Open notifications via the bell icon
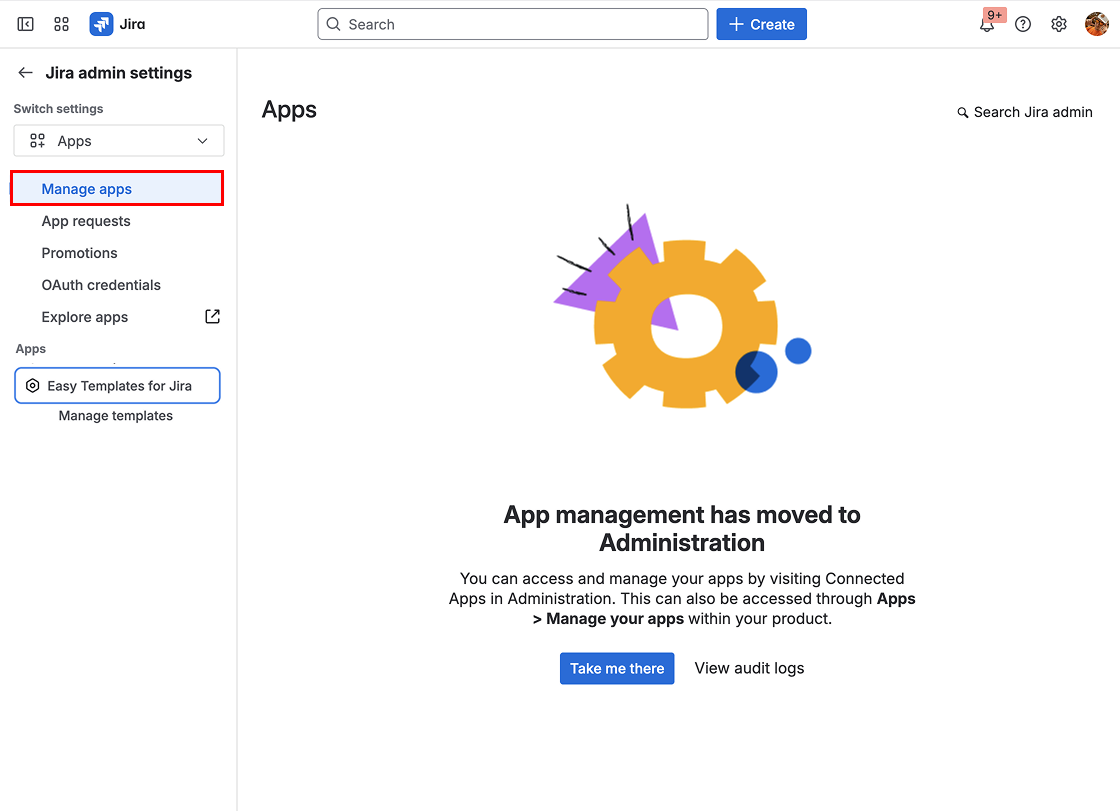Viewport: 1120px width, 811px height. 986,24
